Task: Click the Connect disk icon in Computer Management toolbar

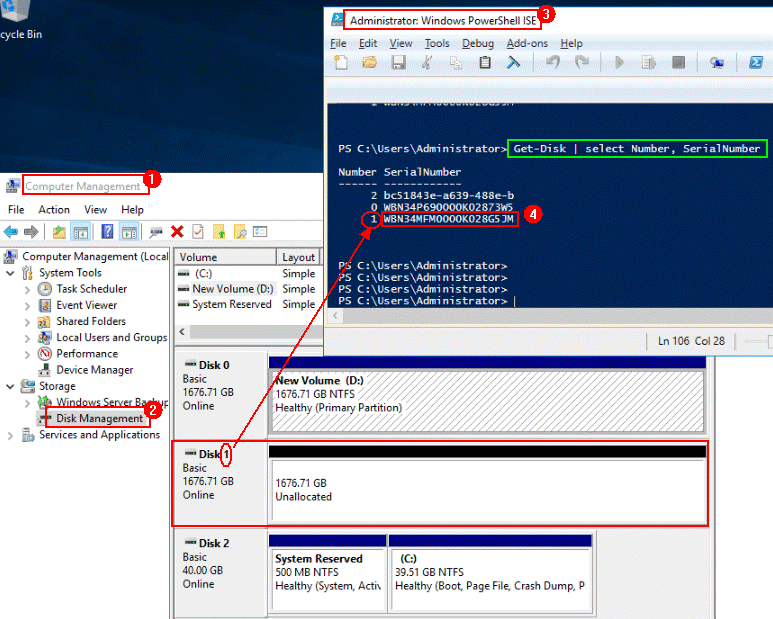Action: pos(156,231)
